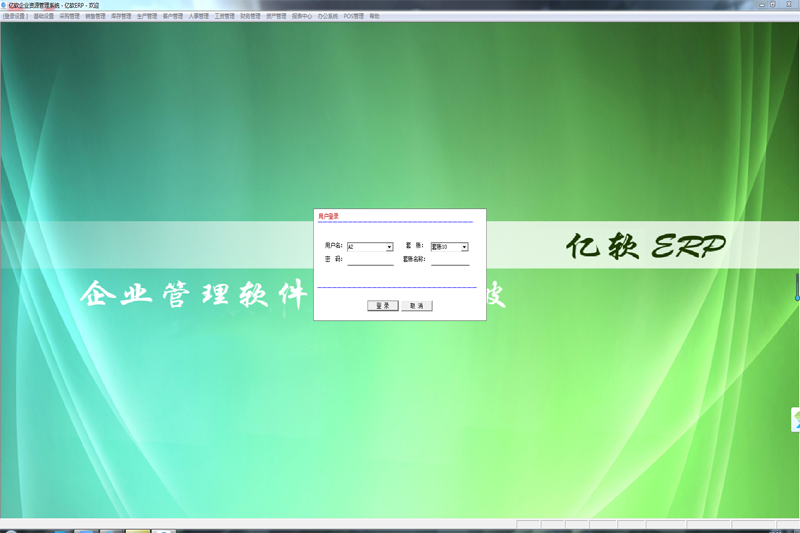
Task: Open the 基础设置 menu
Action: point(43,17)
